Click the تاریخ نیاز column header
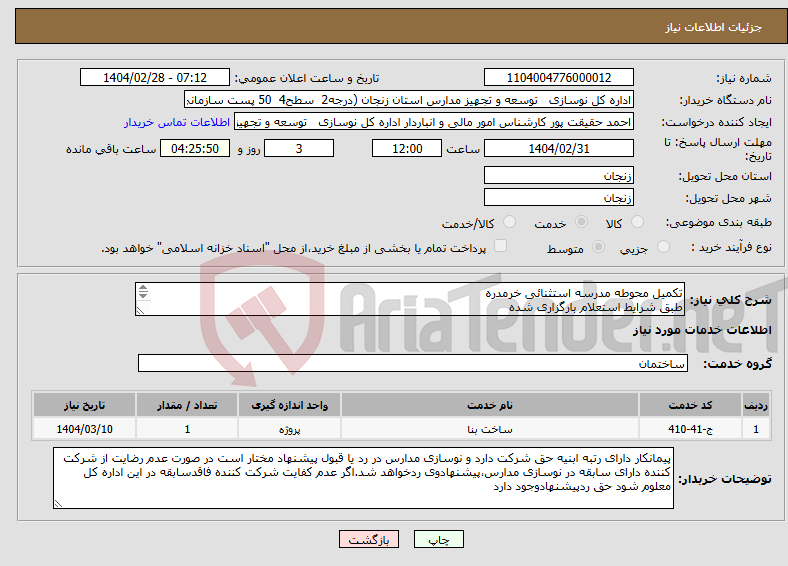Screen dimensions: 788x566 tap(84, 405)
